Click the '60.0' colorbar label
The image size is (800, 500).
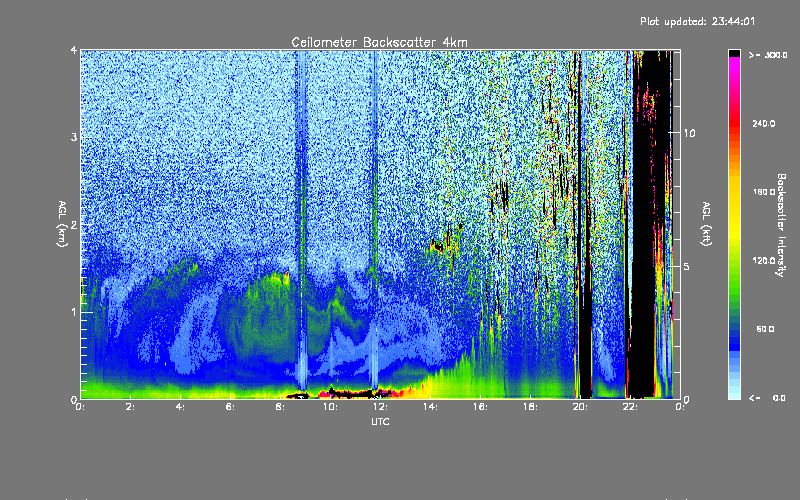coord(765,329)
